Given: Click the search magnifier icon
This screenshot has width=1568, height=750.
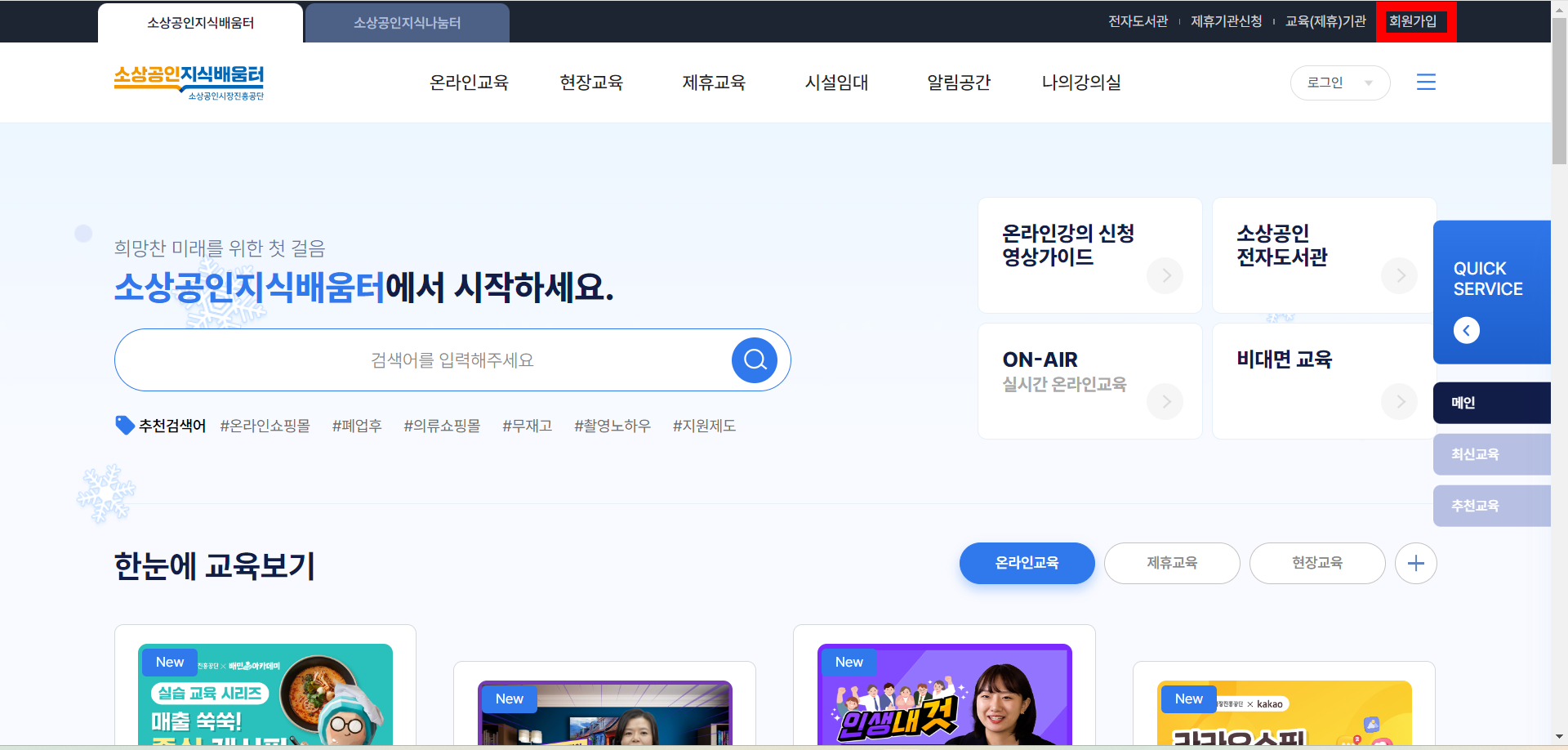Looking at the screenshot, I should 753,359.
